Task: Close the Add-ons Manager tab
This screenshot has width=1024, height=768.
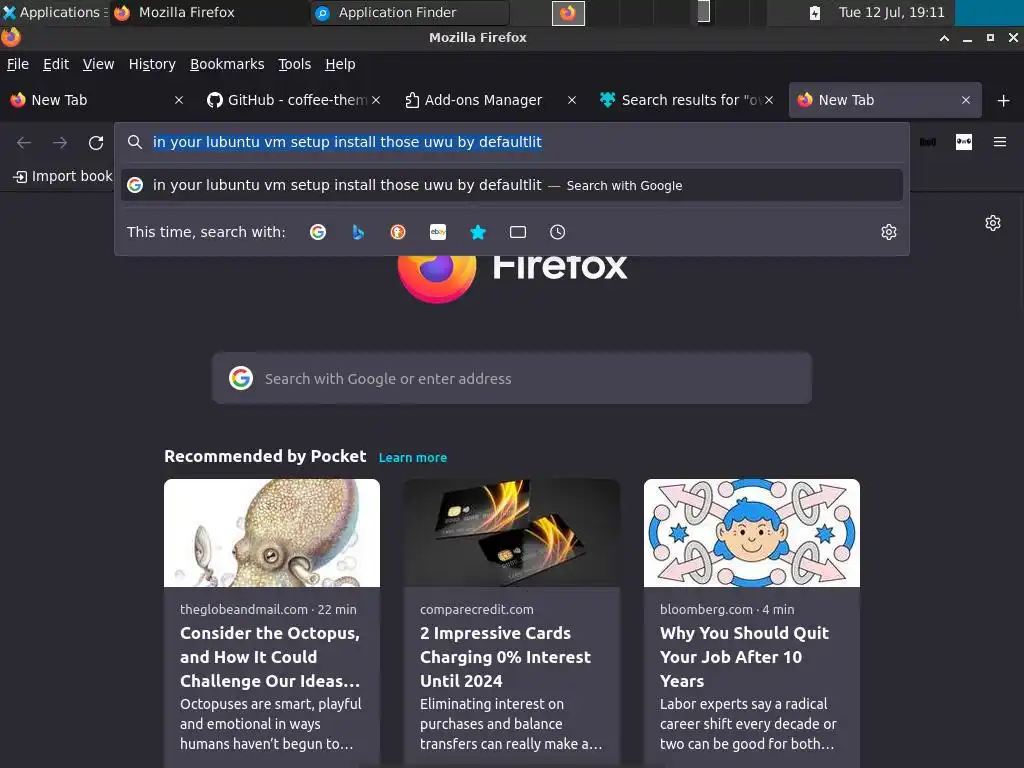Action: coord(572,100)
